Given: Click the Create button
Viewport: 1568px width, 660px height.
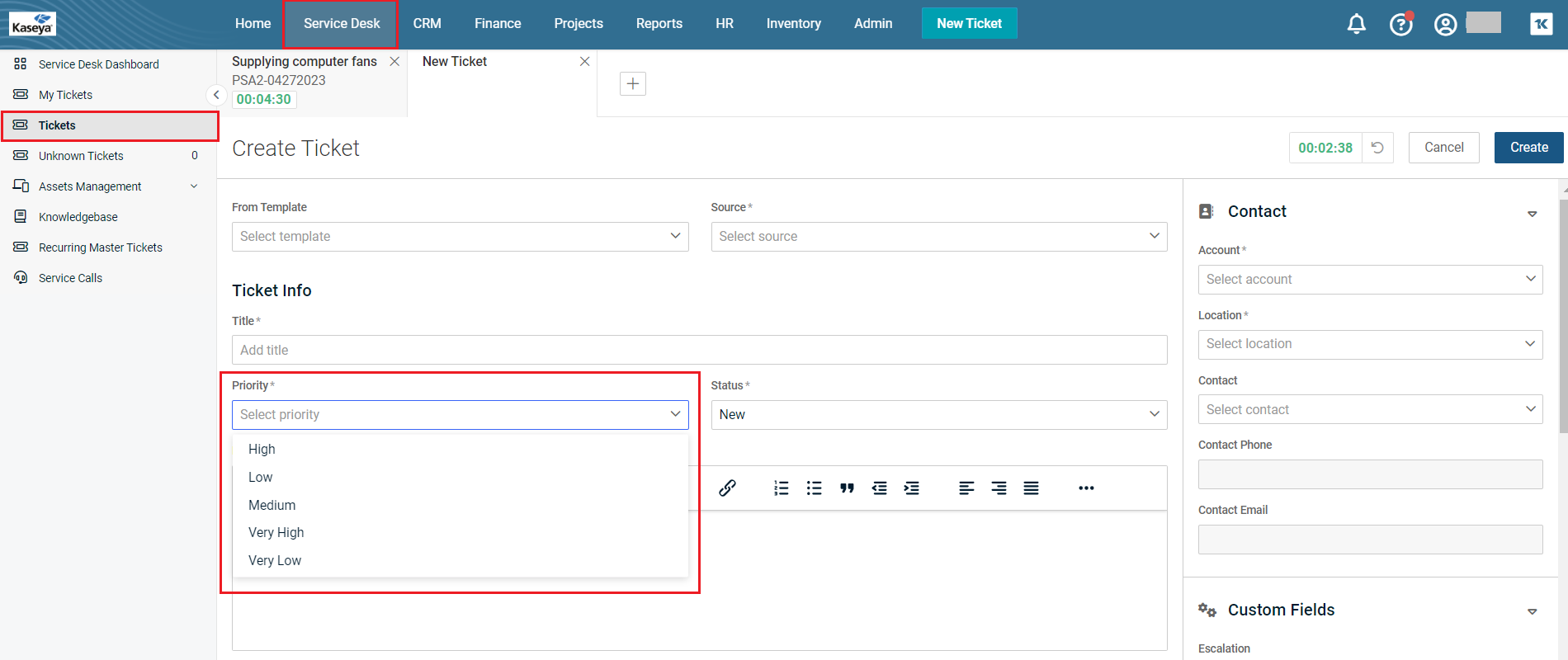Looking at the screenshot, I should coord(1528,148).
